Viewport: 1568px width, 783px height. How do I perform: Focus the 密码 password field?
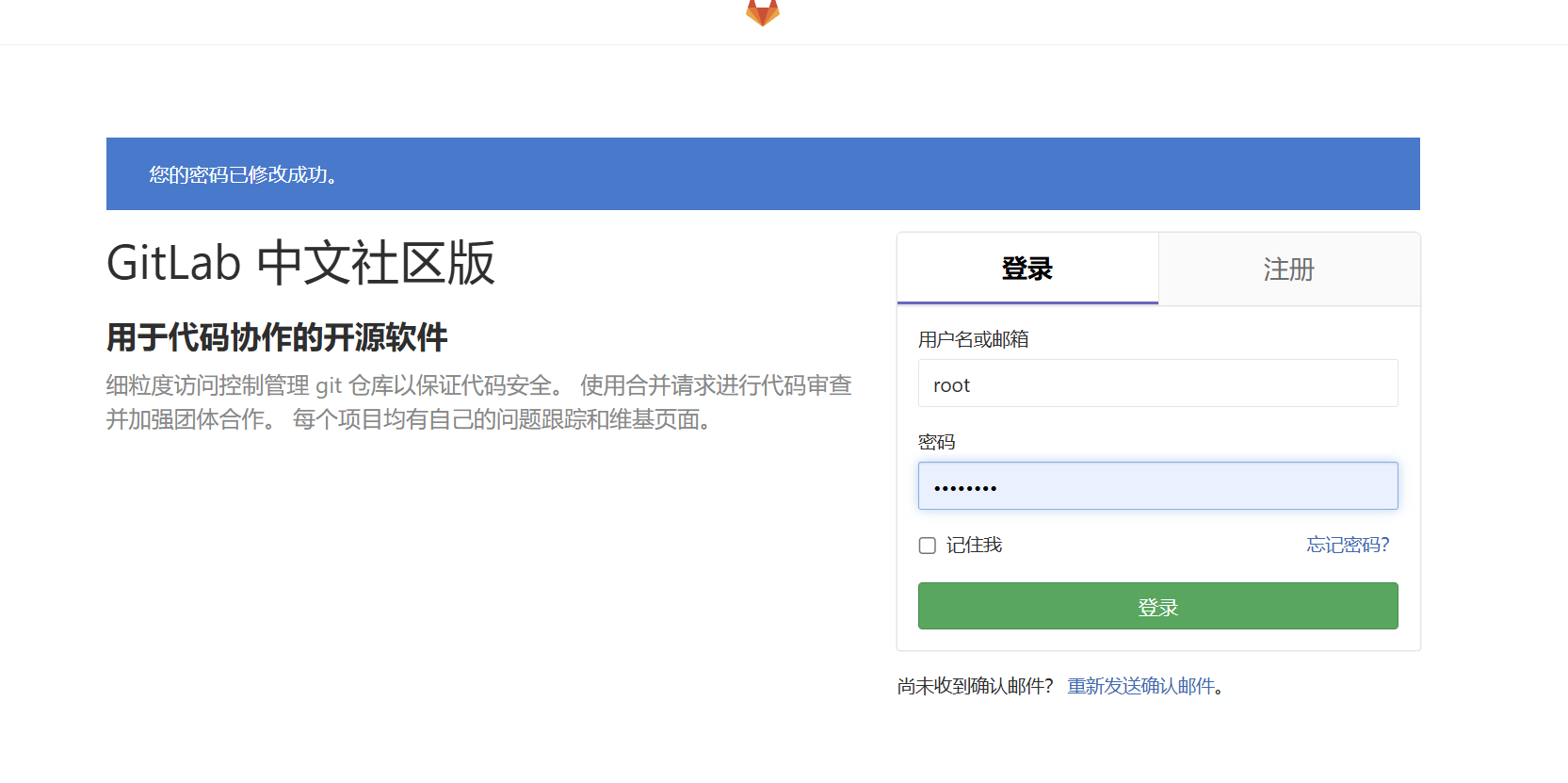pos(1158,486)
